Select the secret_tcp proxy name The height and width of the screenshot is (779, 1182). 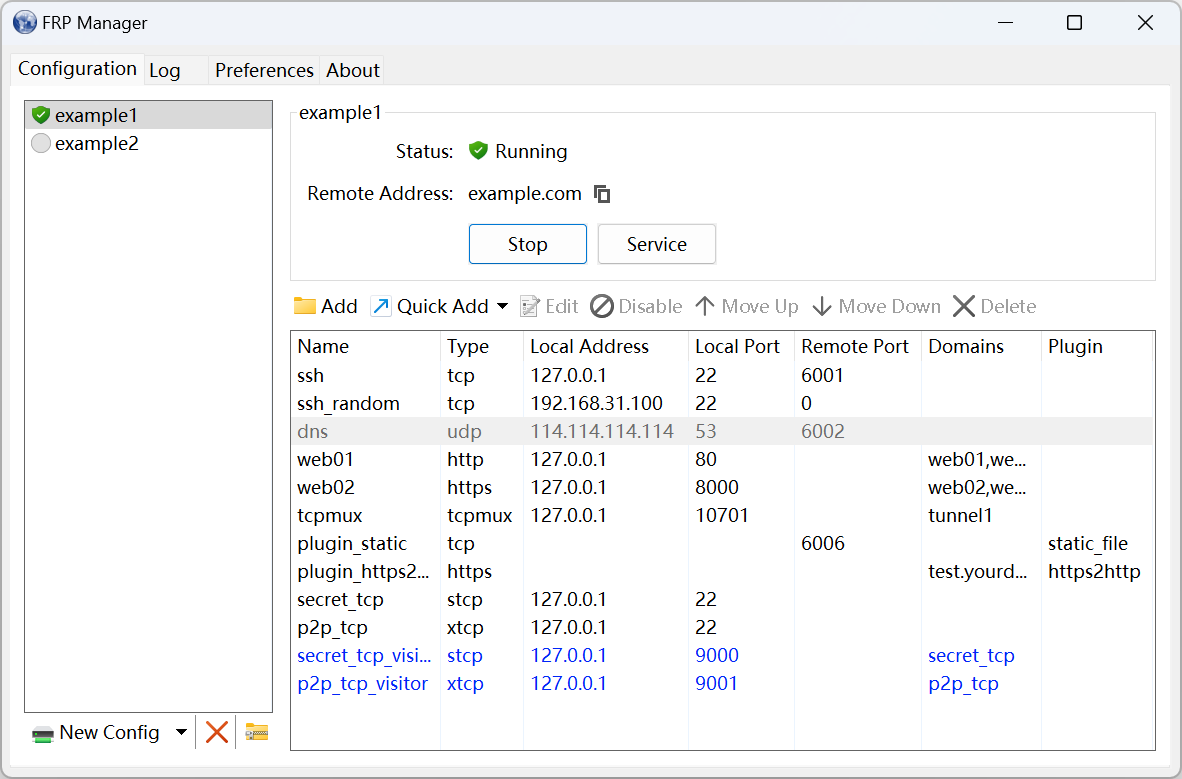(x=340, y=600)
